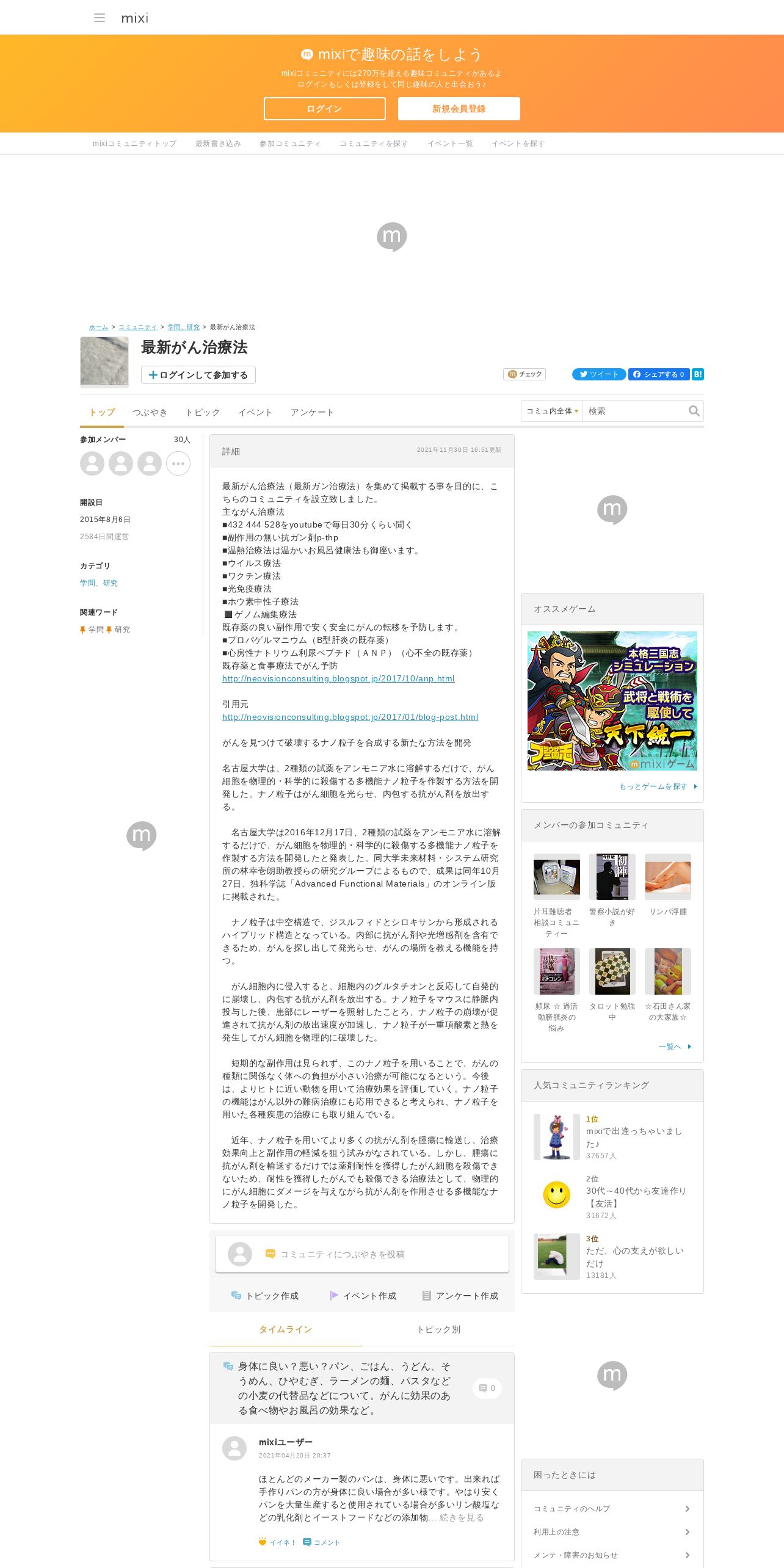
Task: Click the 三国志 game advertisement image
Action: [x=612, y=701]
